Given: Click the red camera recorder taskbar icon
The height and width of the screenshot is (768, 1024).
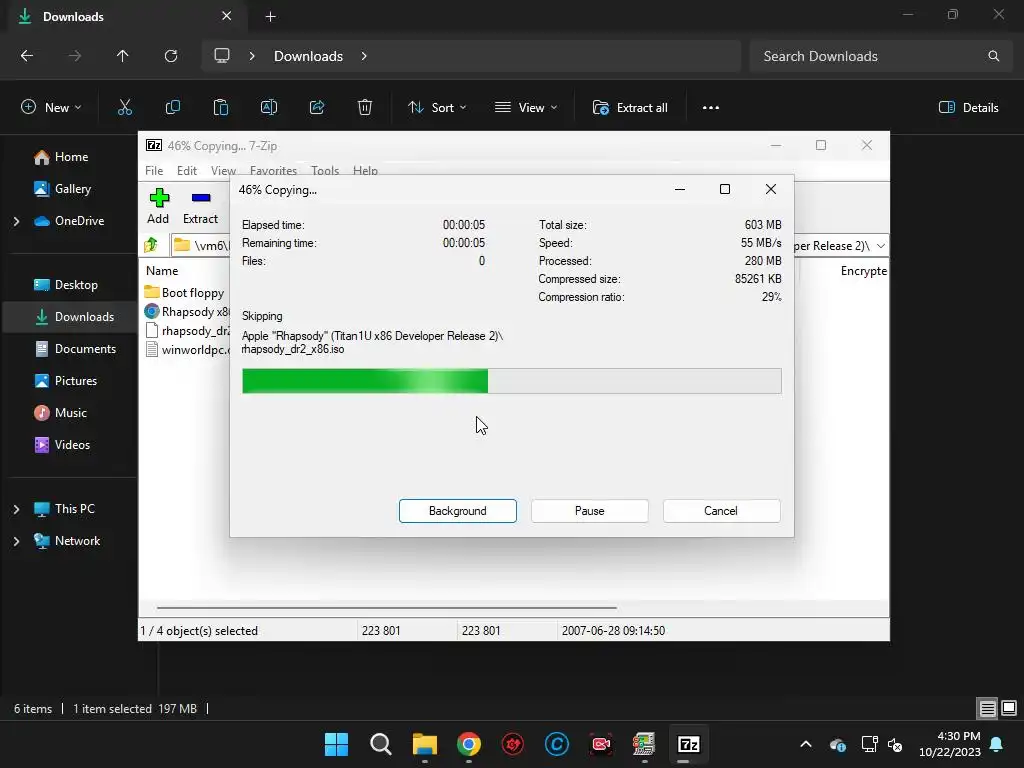Looking at the screenshot, I should pyautogui.click(x=601, y=744).
